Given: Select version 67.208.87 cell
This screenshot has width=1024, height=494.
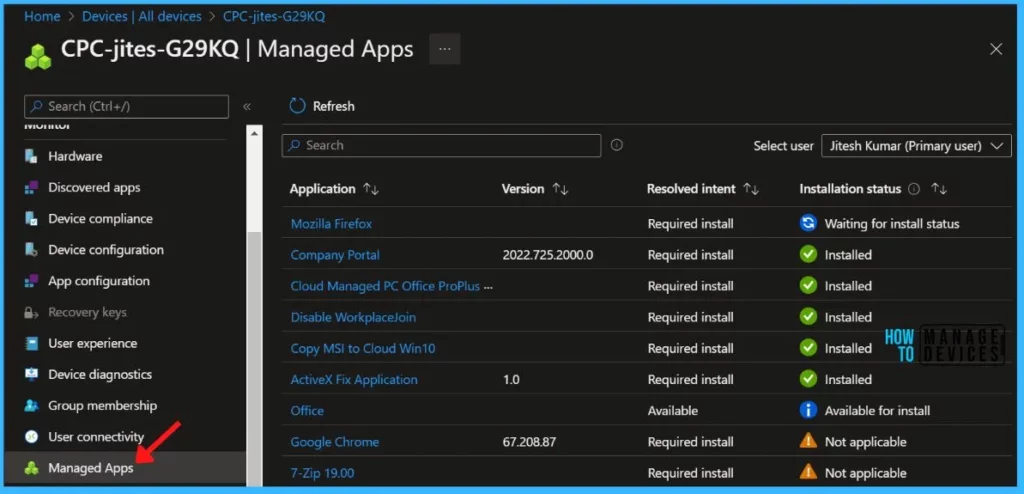Looking at the screenshot, I should [529, 442].
